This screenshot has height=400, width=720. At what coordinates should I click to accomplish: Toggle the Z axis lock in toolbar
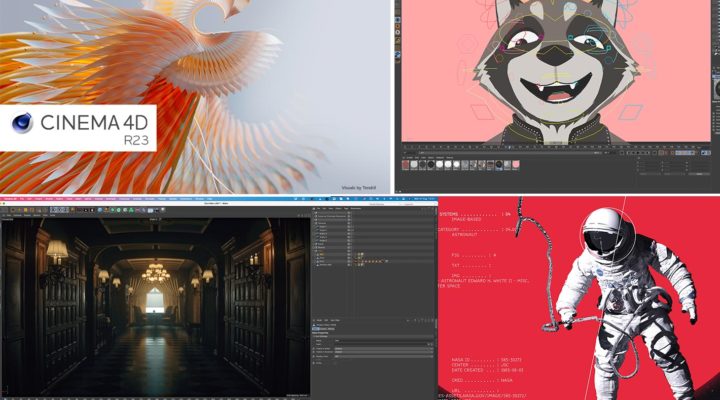(65, 210)
